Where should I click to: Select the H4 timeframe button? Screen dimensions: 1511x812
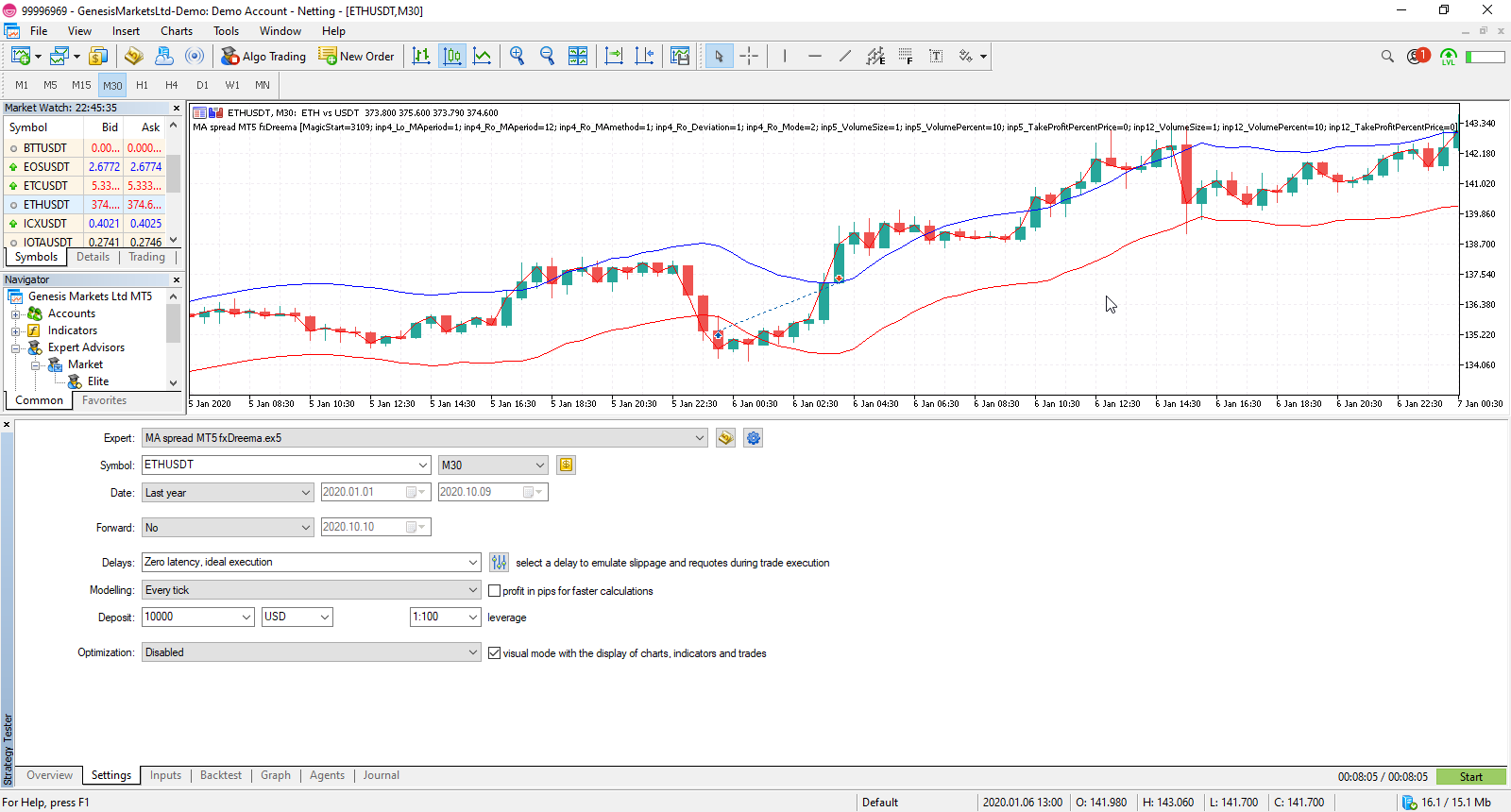pyautogui.click(x=172, y=85)
